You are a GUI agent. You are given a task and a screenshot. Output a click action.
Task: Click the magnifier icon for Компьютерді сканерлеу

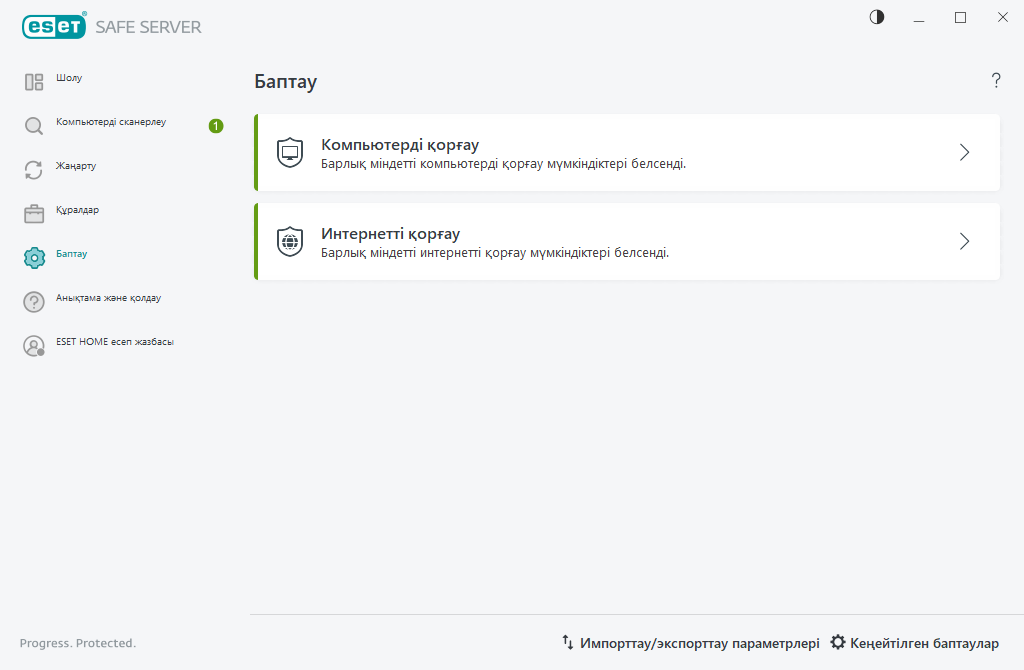[x=34, y=126]
